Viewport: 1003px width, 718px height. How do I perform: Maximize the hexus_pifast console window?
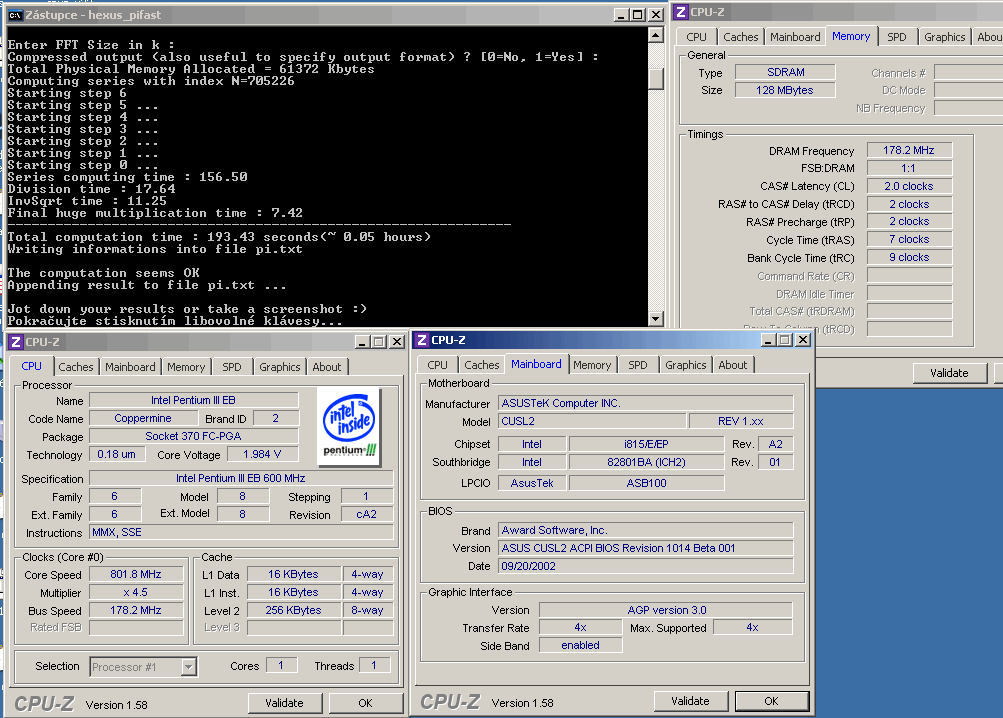[638, 15]
